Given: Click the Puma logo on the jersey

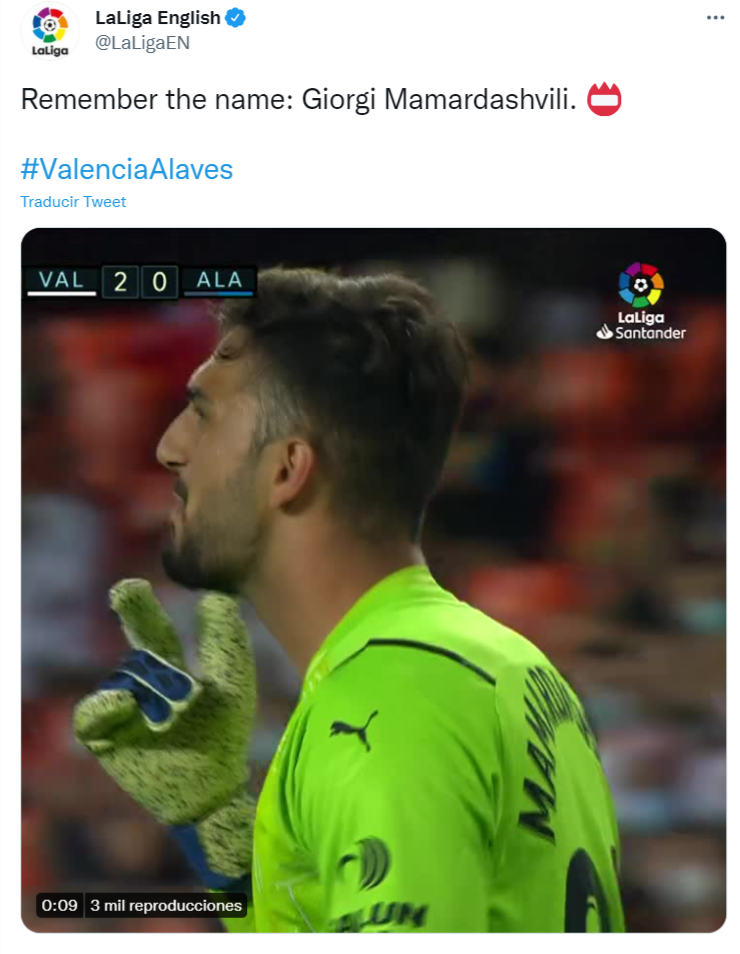Looking at the screenshot, I should 353,729.
